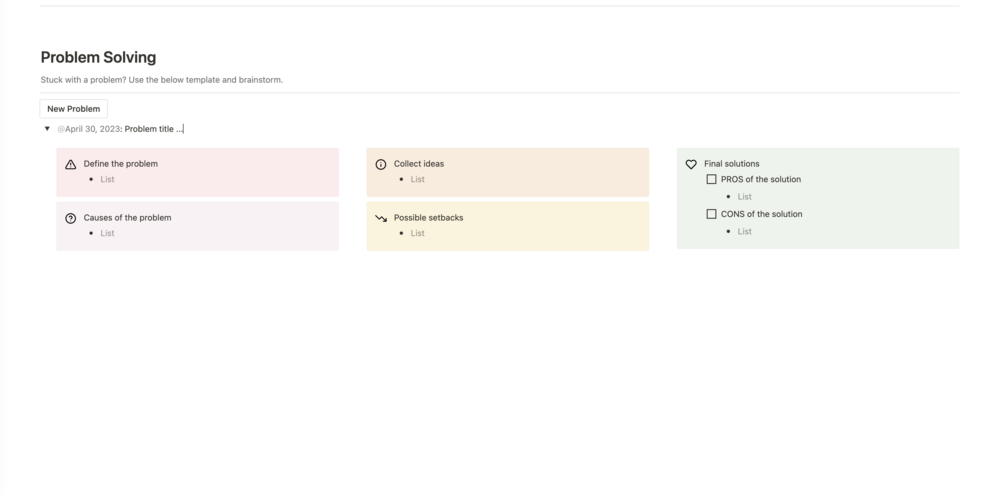
Task: Open the April 30, 2023 date mention
Action: coord(92,129)
